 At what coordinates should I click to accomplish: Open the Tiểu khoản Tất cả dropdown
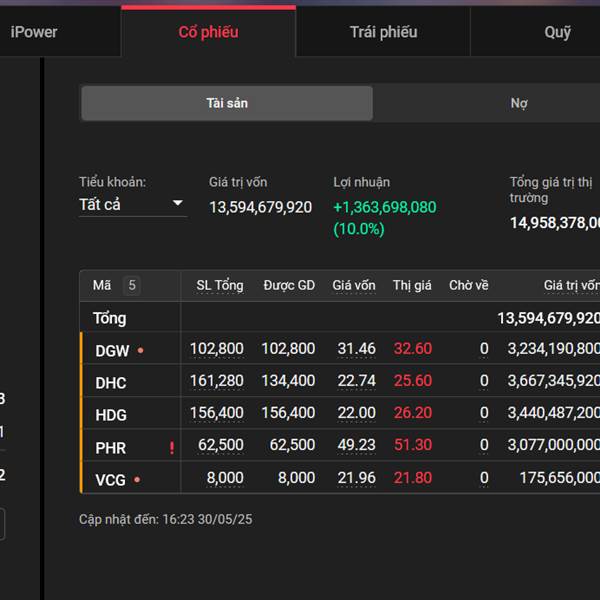[133, 204]
